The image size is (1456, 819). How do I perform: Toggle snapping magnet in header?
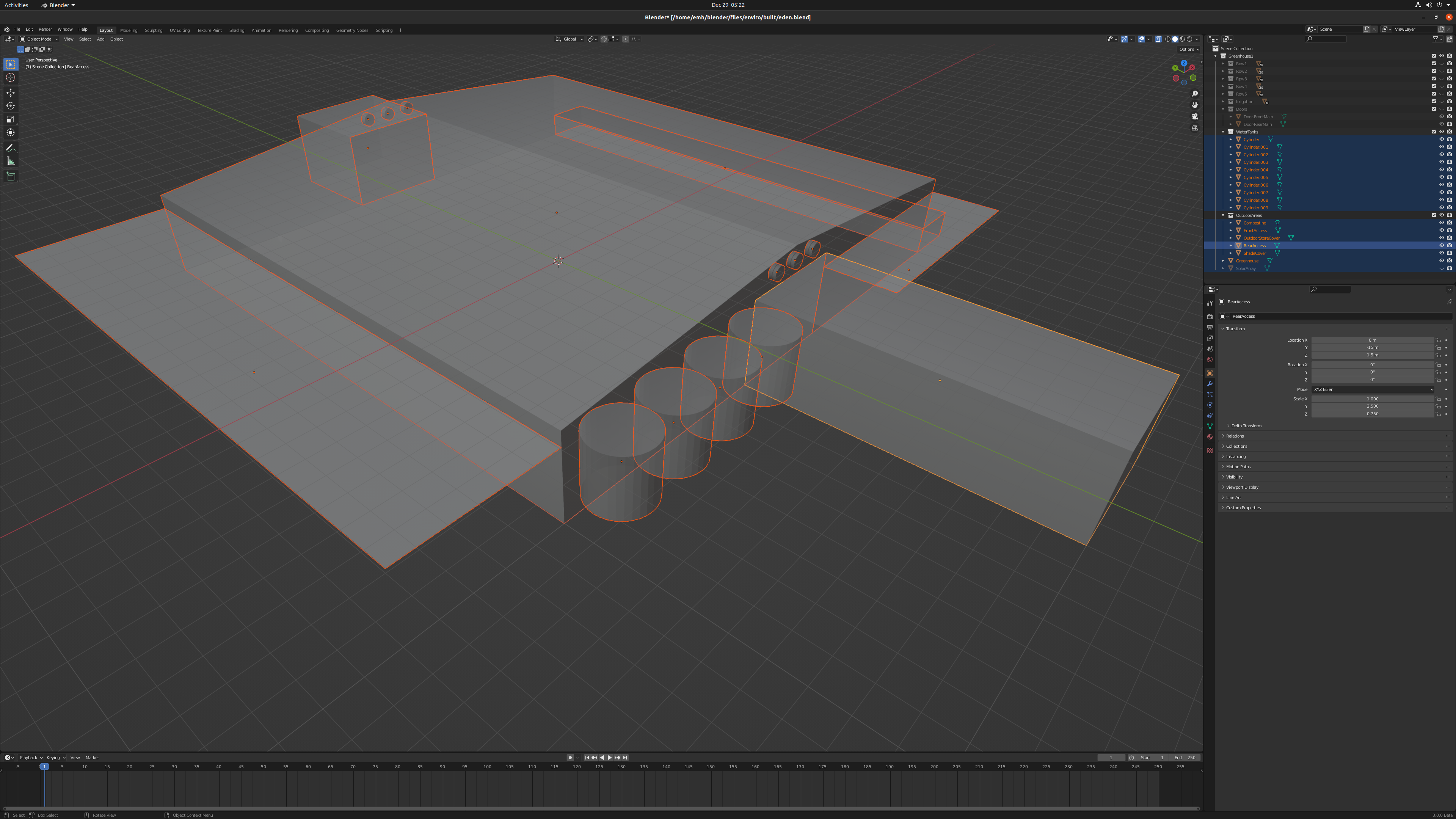click(x=604, y=39)
